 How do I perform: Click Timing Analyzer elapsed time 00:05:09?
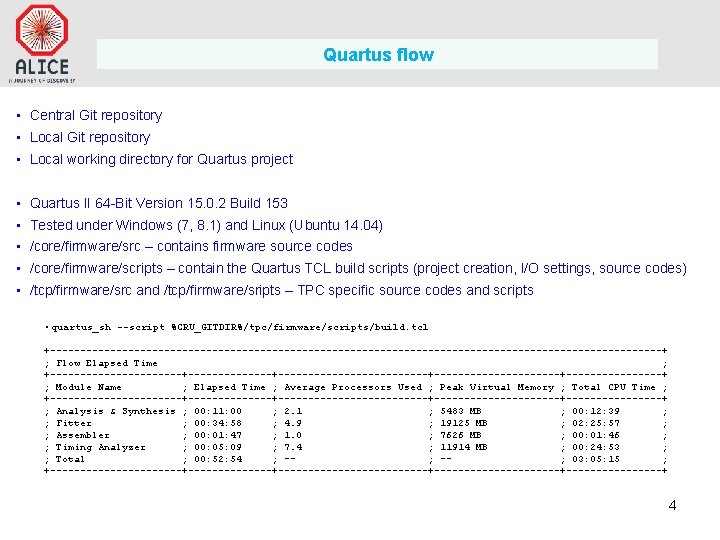point(218,447)
